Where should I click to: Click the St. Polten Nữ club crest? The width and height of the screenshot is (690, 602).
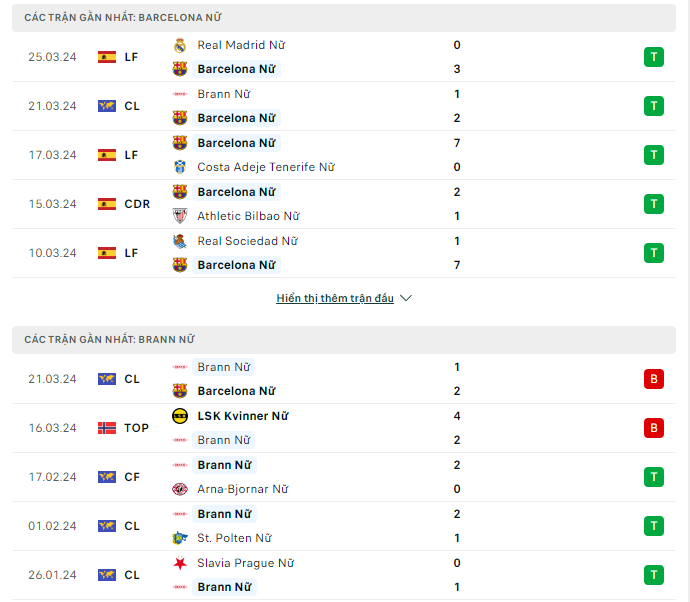coord(180,538)
